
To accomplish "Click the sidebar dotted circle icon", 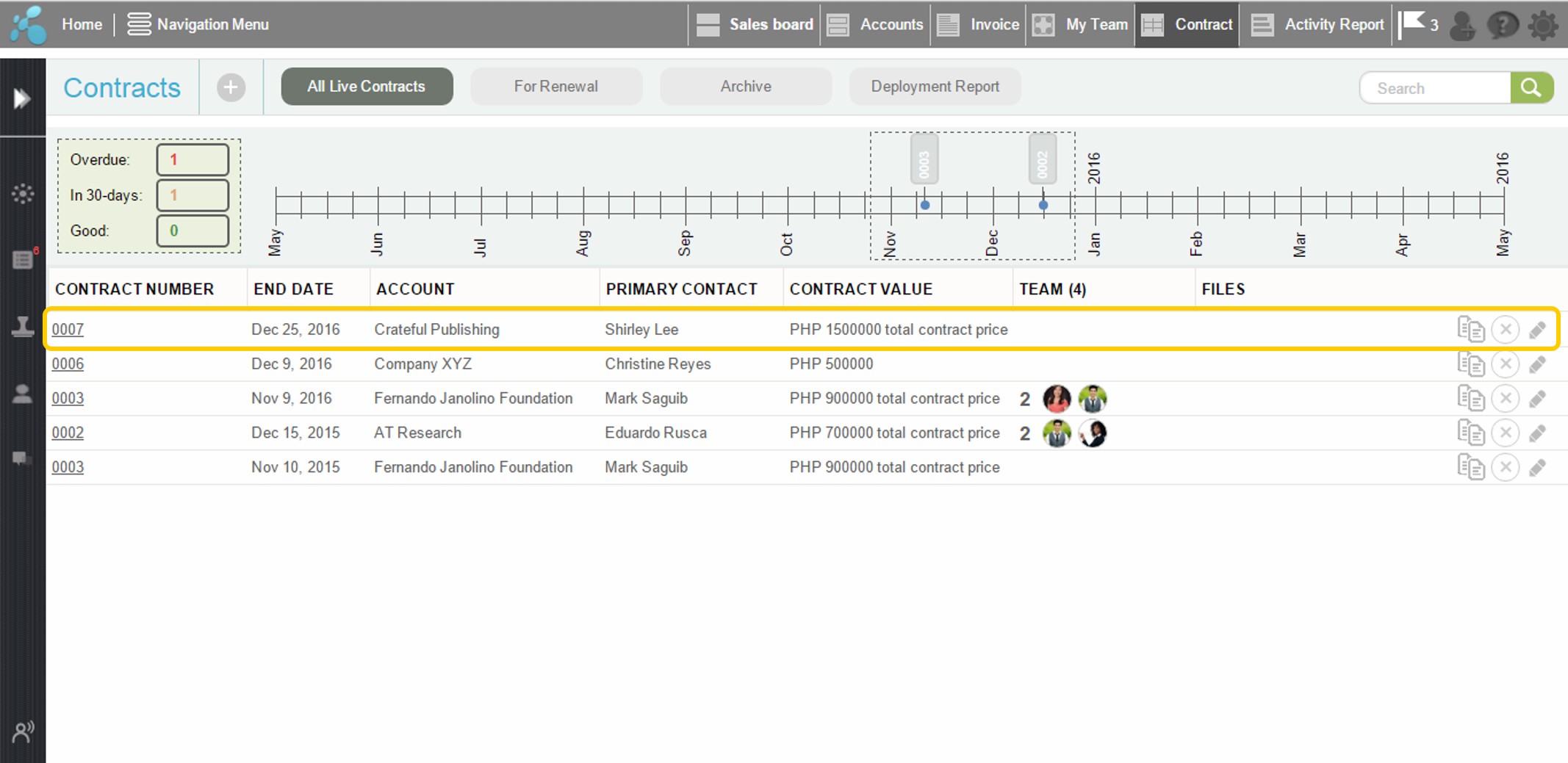I will (23, 193).
